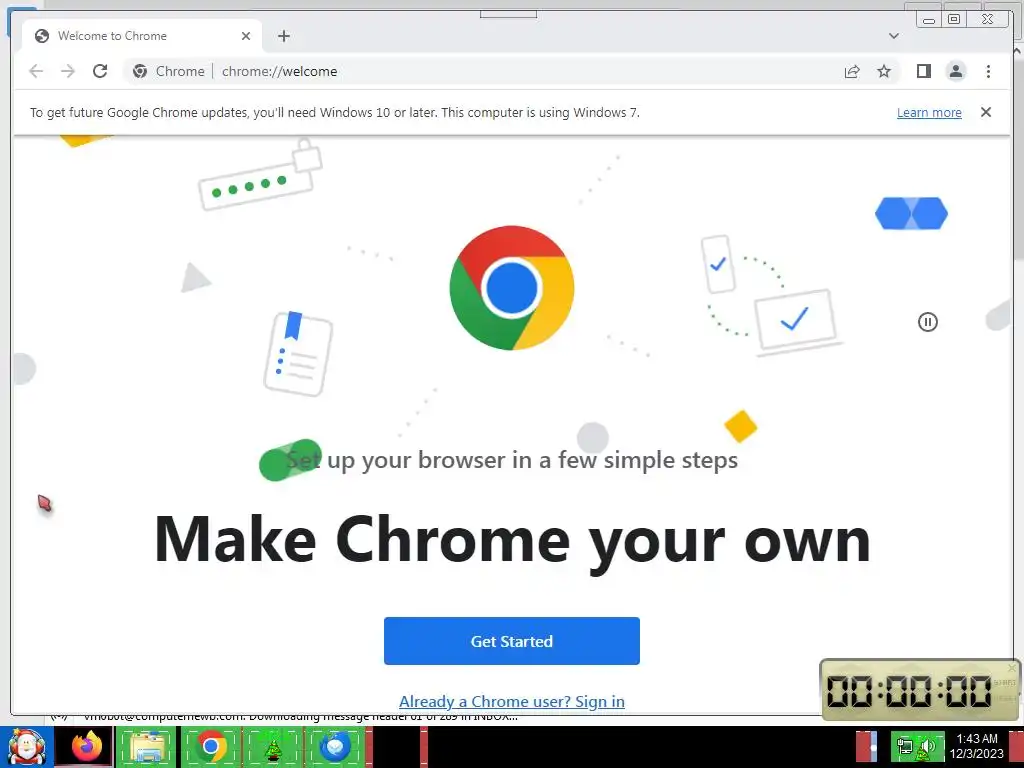This screenshot has width=1024, height=768.
Task: Open the side panel icon
Action: 923,71
